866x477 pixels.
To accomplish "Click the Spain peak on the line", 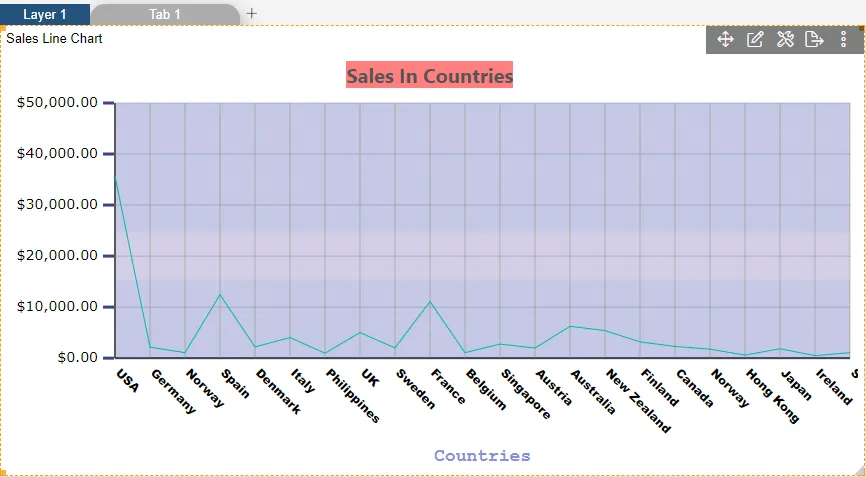I will pyautogui.click(x=220, y=295).
